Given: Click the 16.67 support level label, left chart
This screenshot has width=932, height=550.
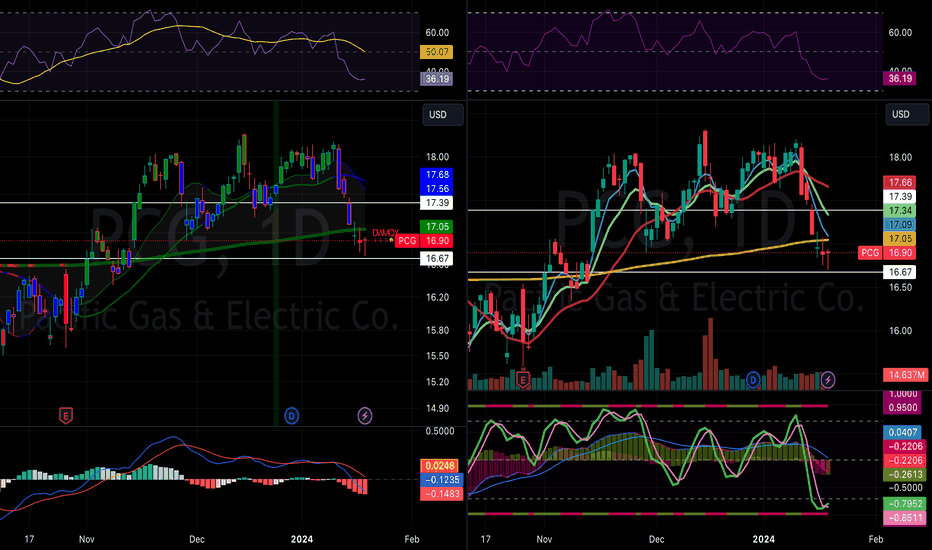Looking at the screenshot, I should pos(437,259).
